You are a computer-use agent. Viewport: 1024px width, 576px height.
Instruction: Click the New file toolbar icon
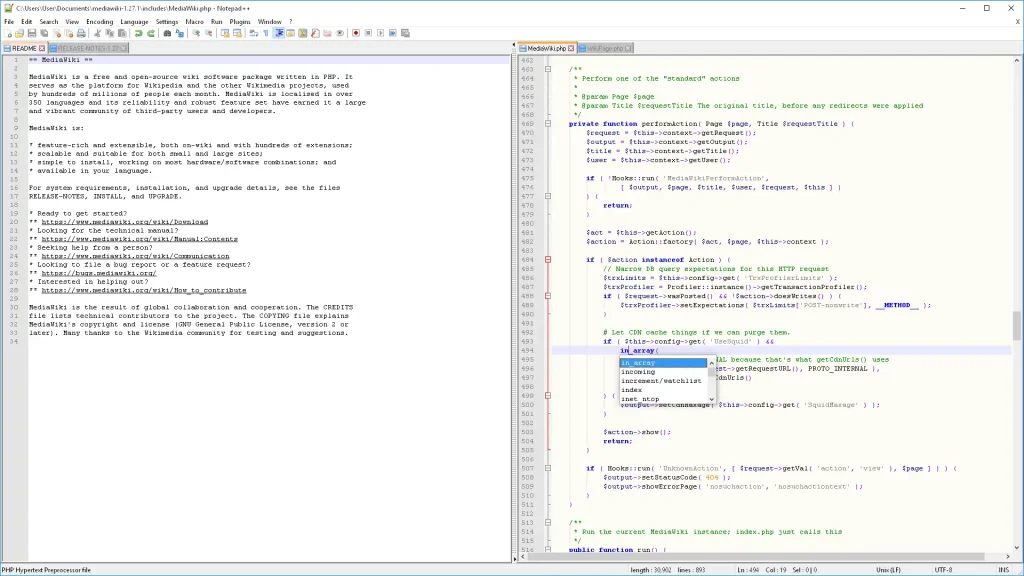pos(8,33)
